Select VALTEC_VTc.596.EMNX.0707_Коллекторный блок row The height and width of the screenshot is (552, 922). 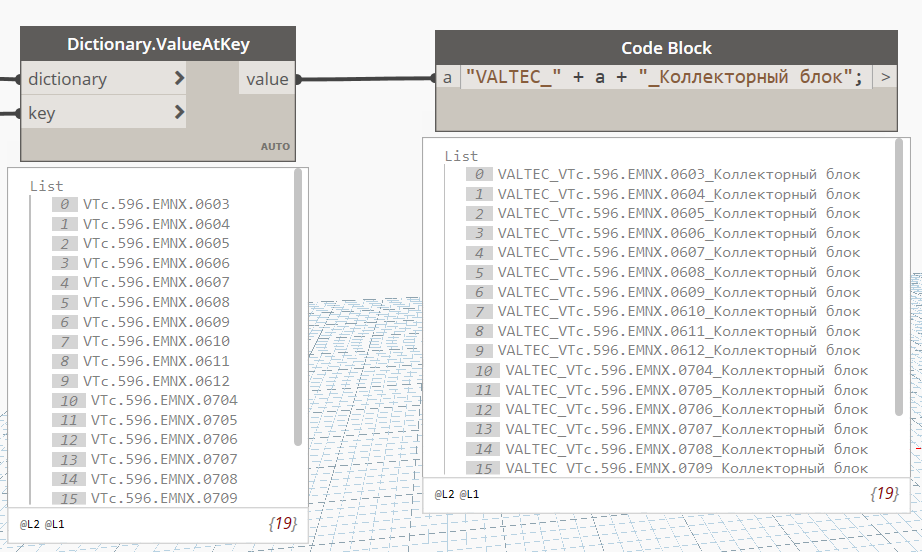[x=687, y=429]
